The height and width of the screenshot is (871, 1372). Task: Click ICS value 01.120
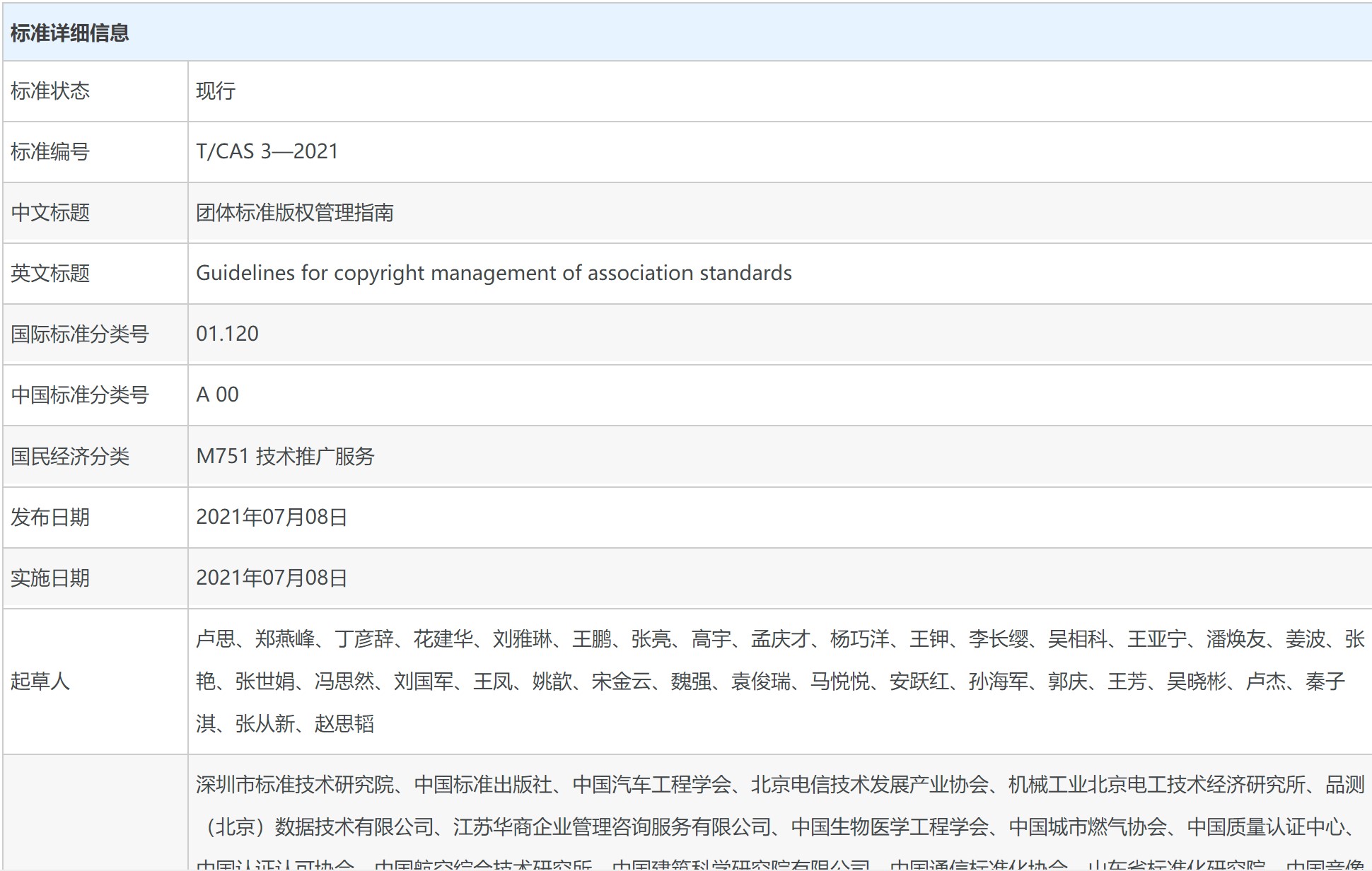[x=227, y=334]
